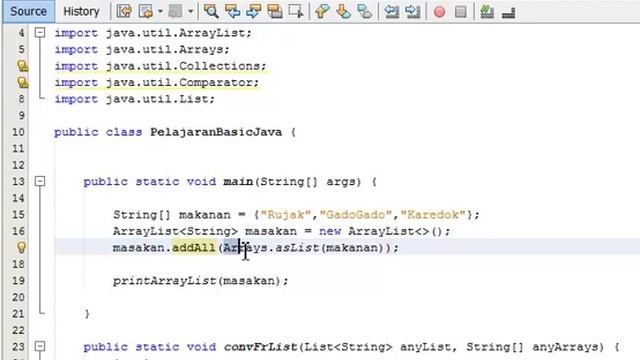
Task: Click the greyed-out Forward navigation icon
Action: 176,11
